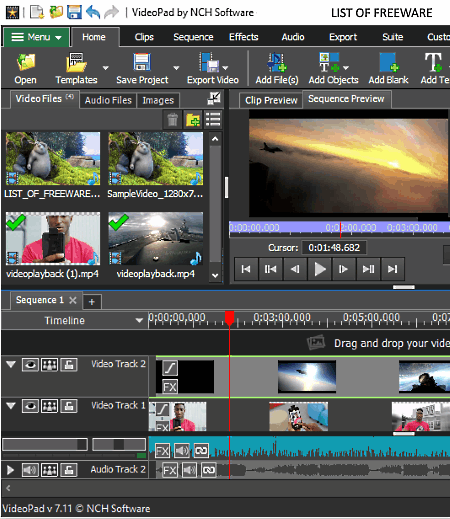Click the Add File(s) icon
Image resolution: width=450 pixels, height=519 pixels.
[277, 62]
